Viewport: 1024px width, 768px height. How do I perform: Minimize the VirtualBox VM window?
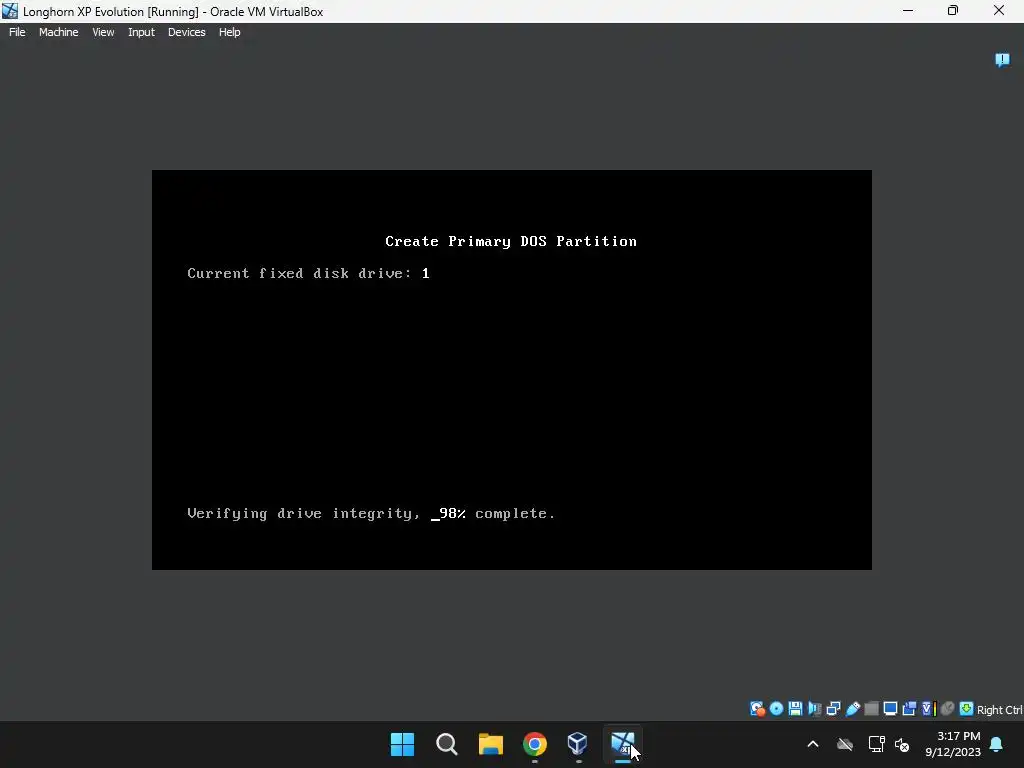click(x=908, y=10)
